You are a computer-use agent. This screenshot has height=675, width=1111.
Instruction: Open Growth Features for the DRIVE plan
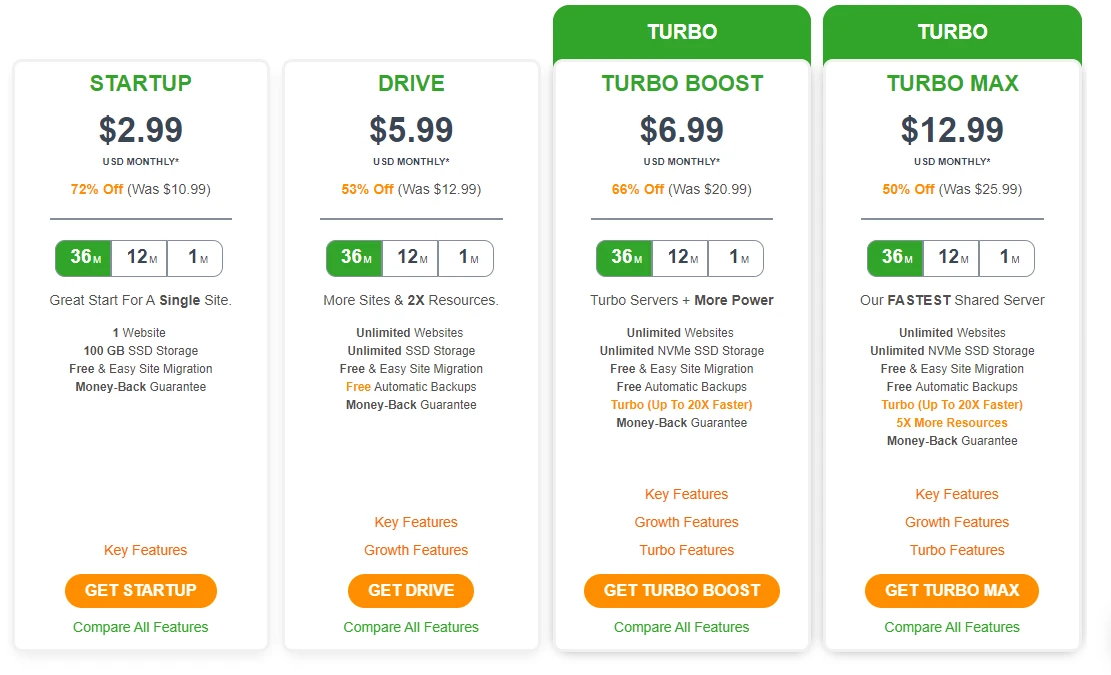tap(415, 549)
